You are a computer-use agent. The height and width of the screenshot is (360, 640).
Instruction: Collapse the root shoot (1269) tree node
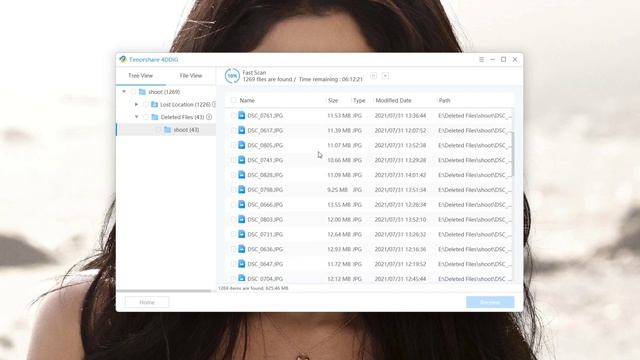pyautogui.click(x=124, y=92)
